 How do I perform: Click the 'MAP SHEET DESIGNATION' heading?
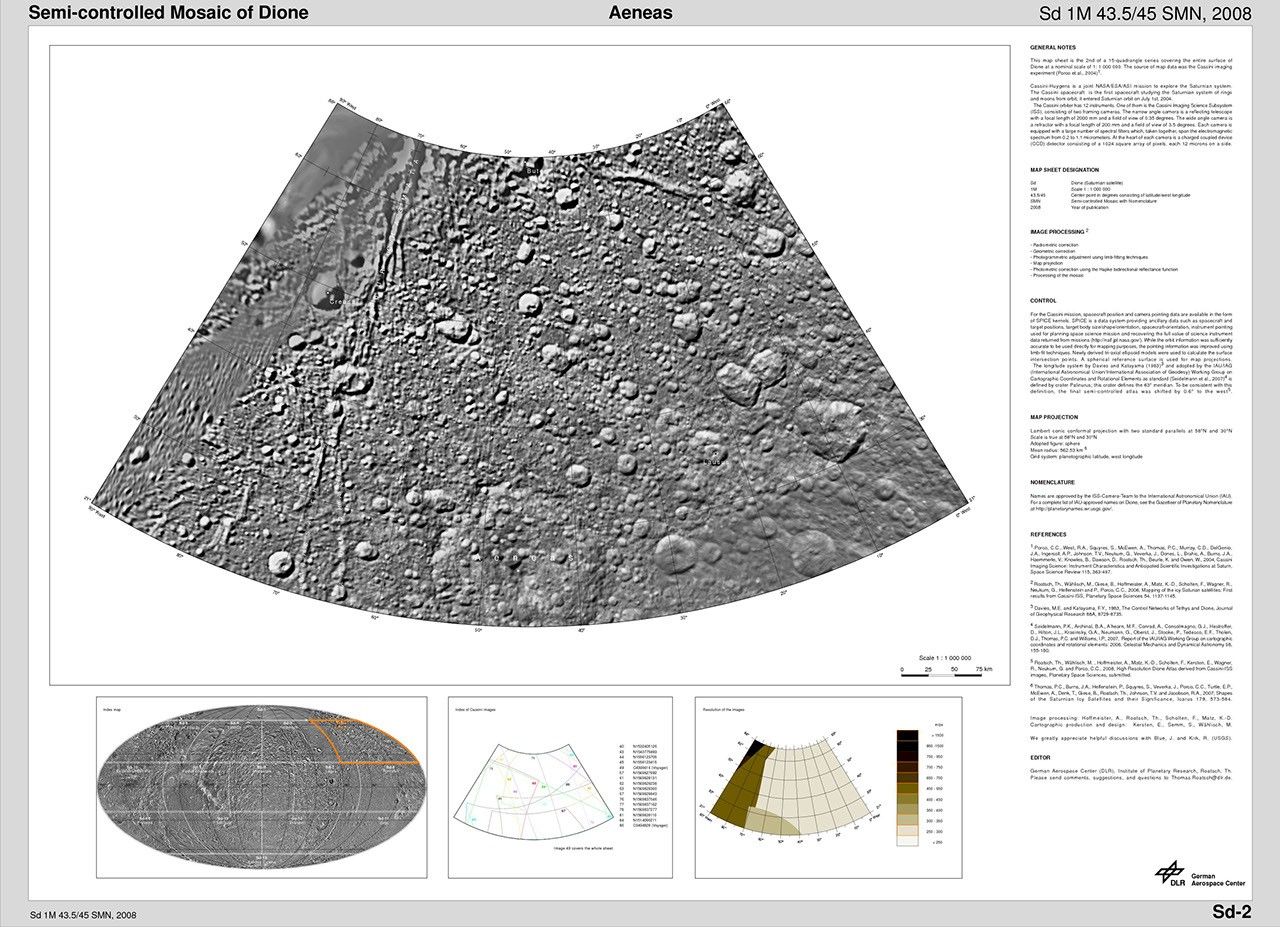point(1064,170)
